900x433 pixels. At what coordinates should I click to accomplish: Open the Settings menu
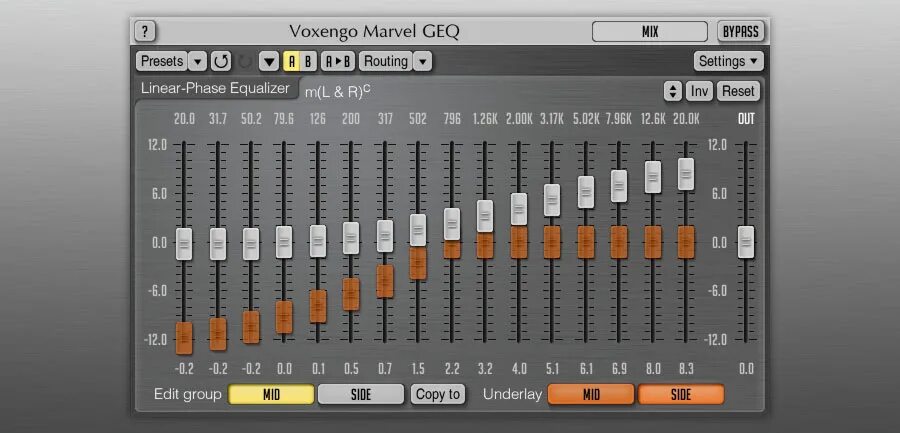click(729, 61)
